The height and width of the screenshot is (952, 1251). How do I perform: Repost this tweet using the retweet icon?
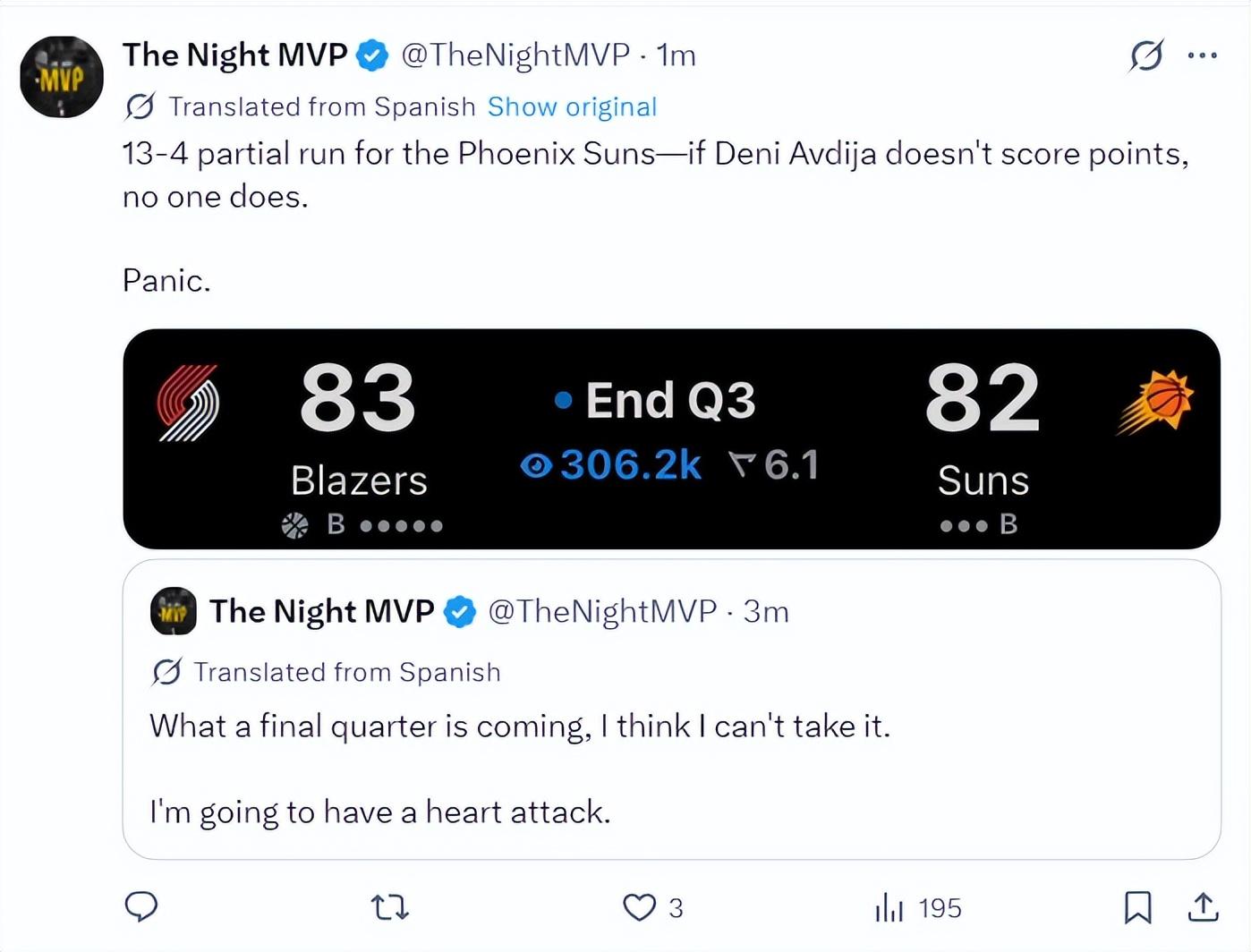pos(390,908)
